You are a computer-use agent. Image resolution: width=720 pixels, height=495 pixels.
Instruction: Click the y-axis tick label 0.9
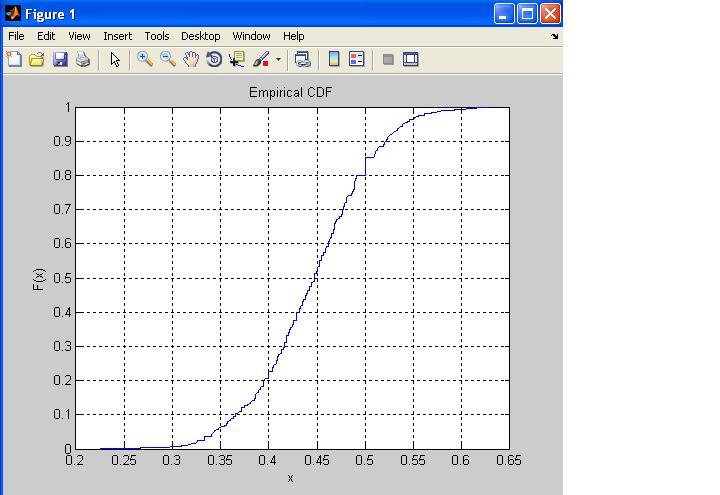point(62,141)
